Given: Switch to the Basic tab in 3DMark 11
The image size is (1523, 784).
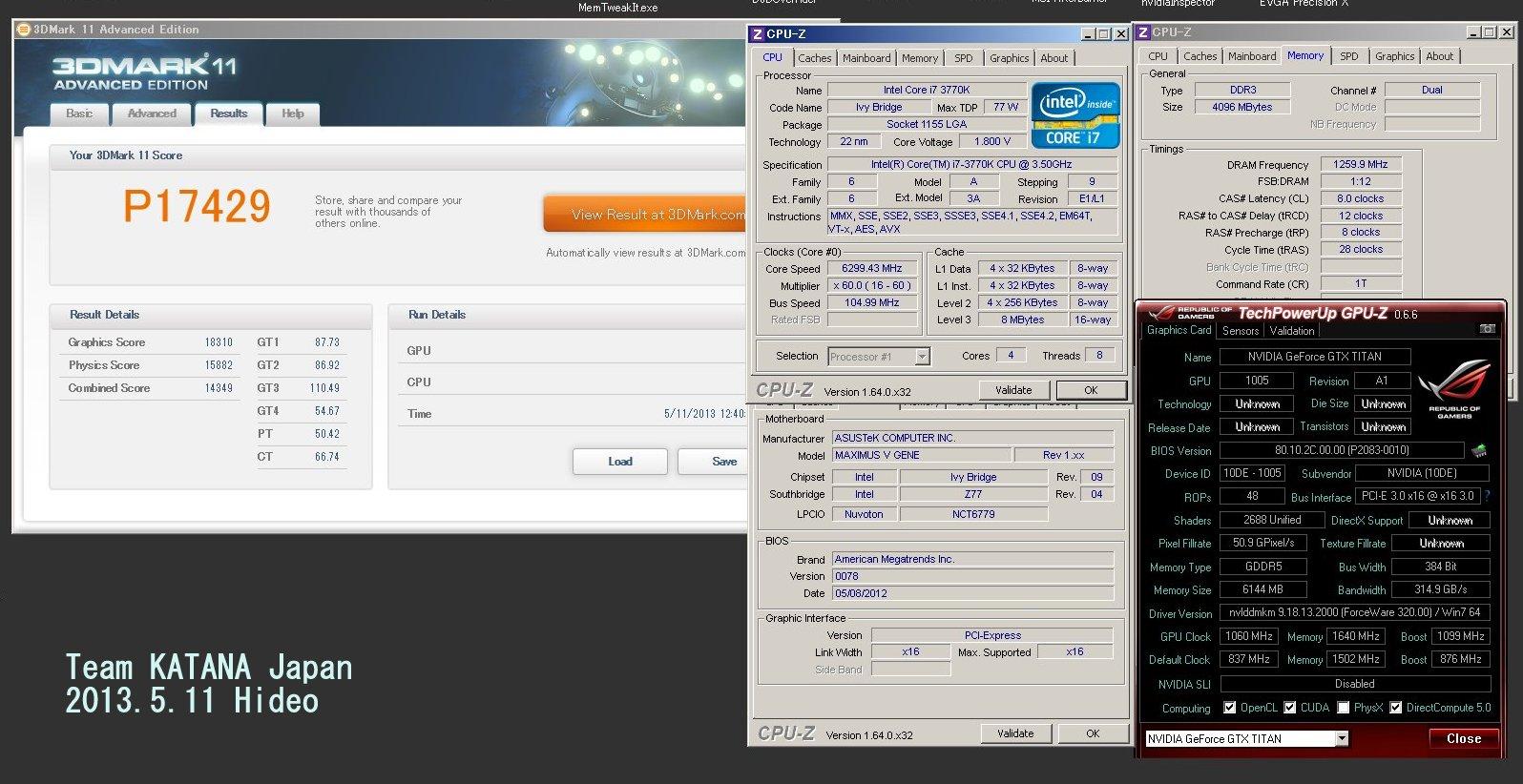Looking at the screenshot, I should tap(80, 113).
